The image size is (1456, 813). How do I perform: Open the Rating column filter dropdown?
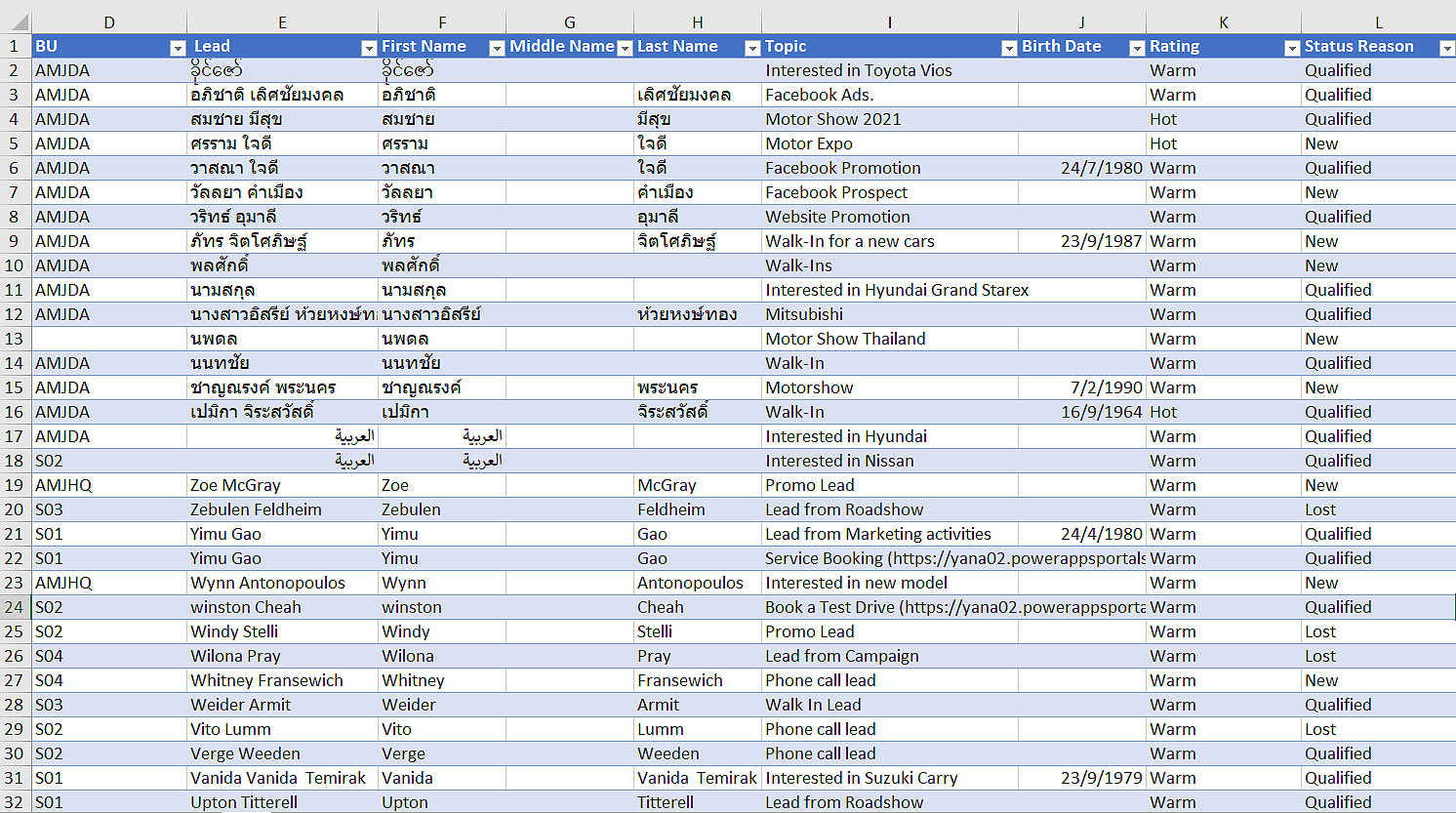coord(1292,48)
